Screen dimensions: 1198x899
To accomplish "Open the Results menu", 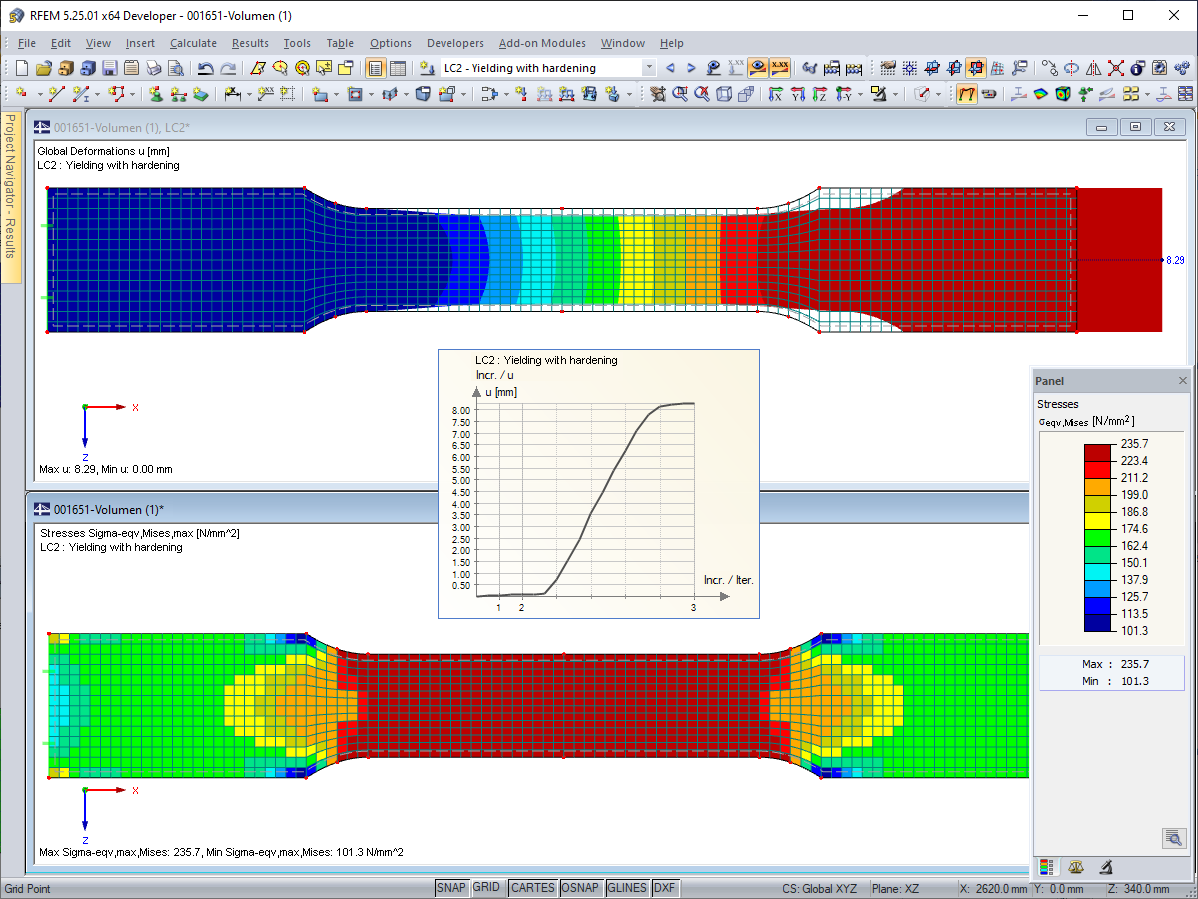I will click(x=250, y=43).
